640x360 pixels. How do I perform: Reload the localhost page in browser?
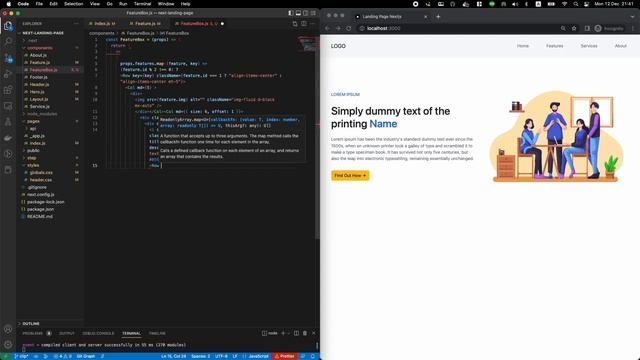pos(349,28)
